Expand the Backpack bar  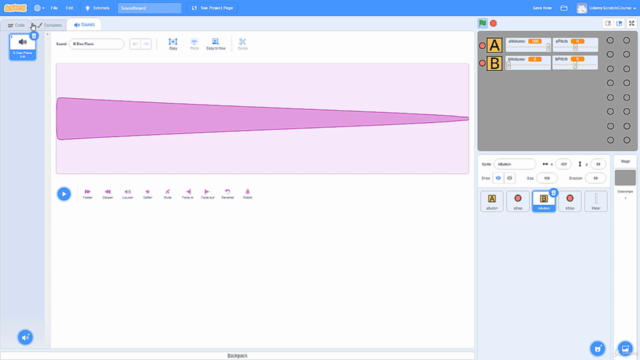(237, 356)
